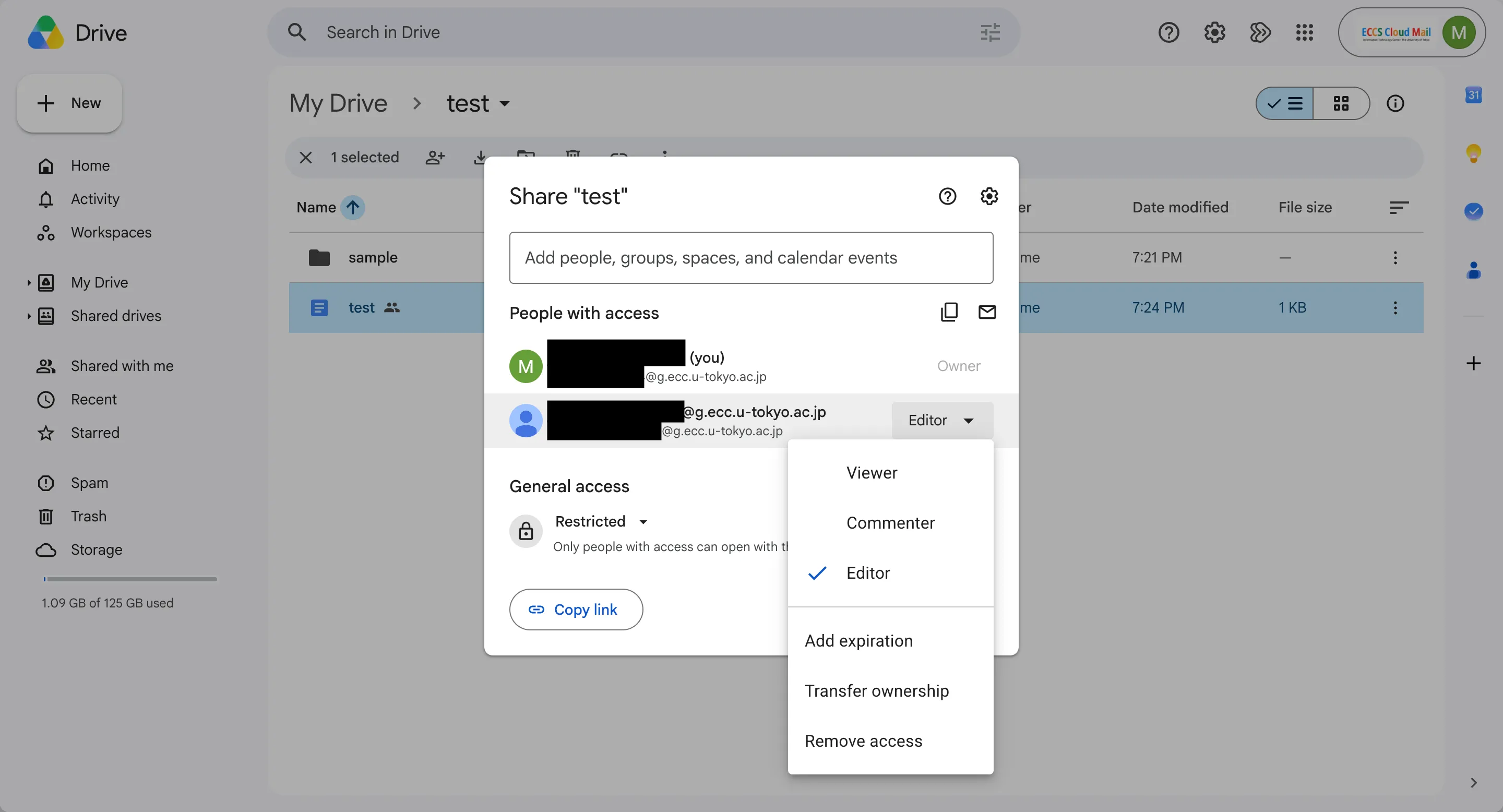This screenshot has height=812, width=1503.
Task: Switch to list layout view
Action: [x=1285, y=103]
